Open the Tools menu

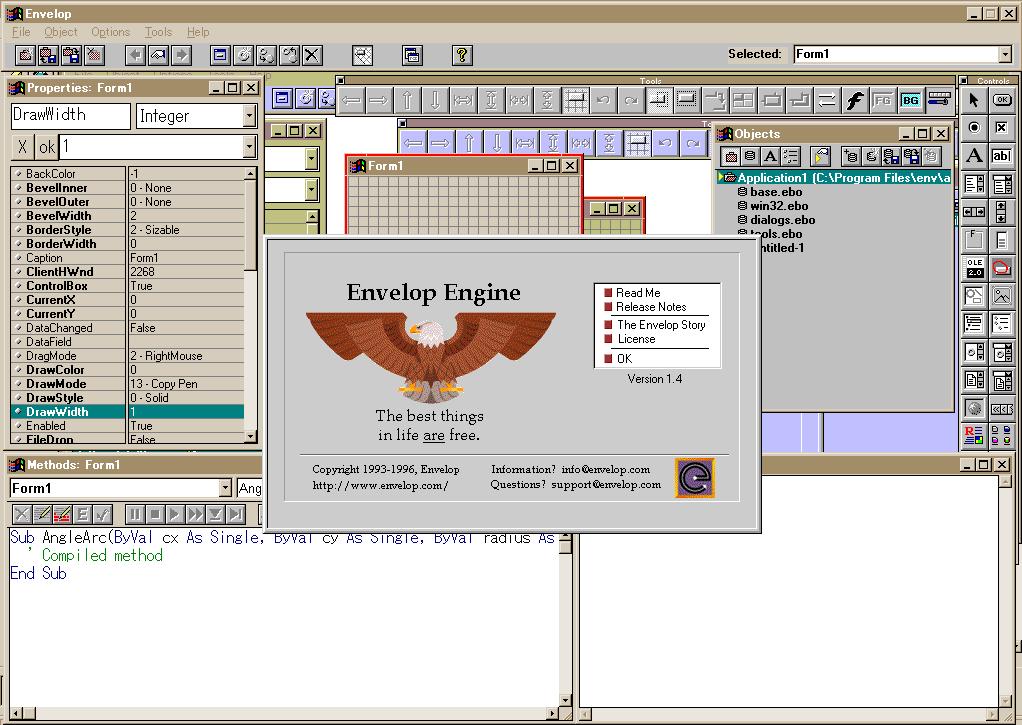pyautogui.click(x=158, y=32)
